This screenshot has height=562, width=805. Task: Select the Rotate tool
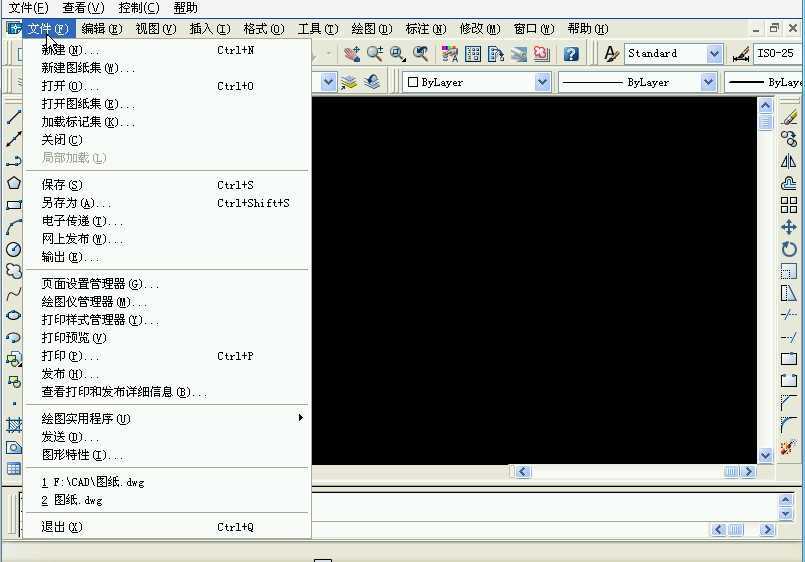coord(789,249)
